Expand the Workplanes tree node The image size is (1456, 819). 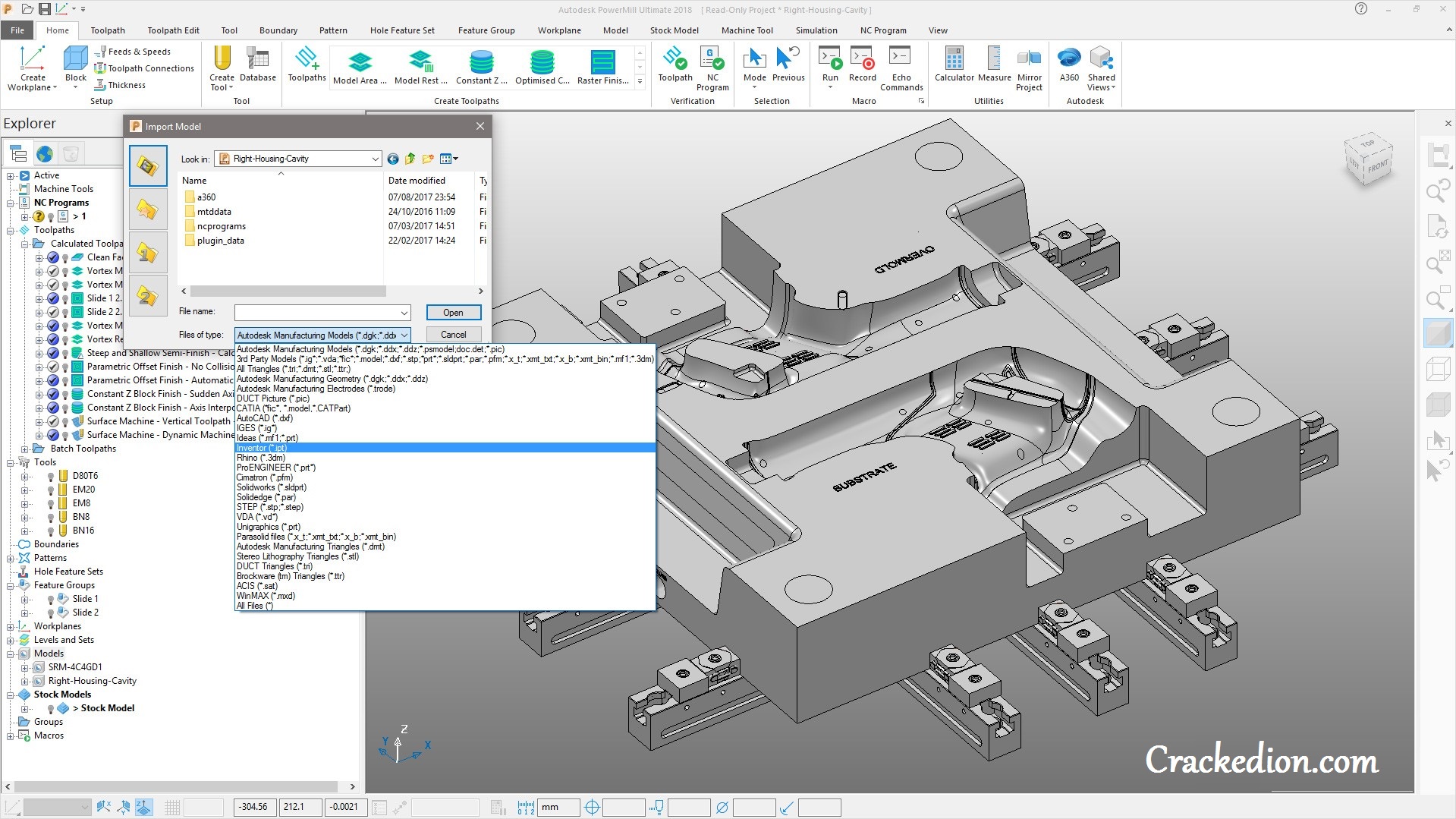tap(11, 626)
